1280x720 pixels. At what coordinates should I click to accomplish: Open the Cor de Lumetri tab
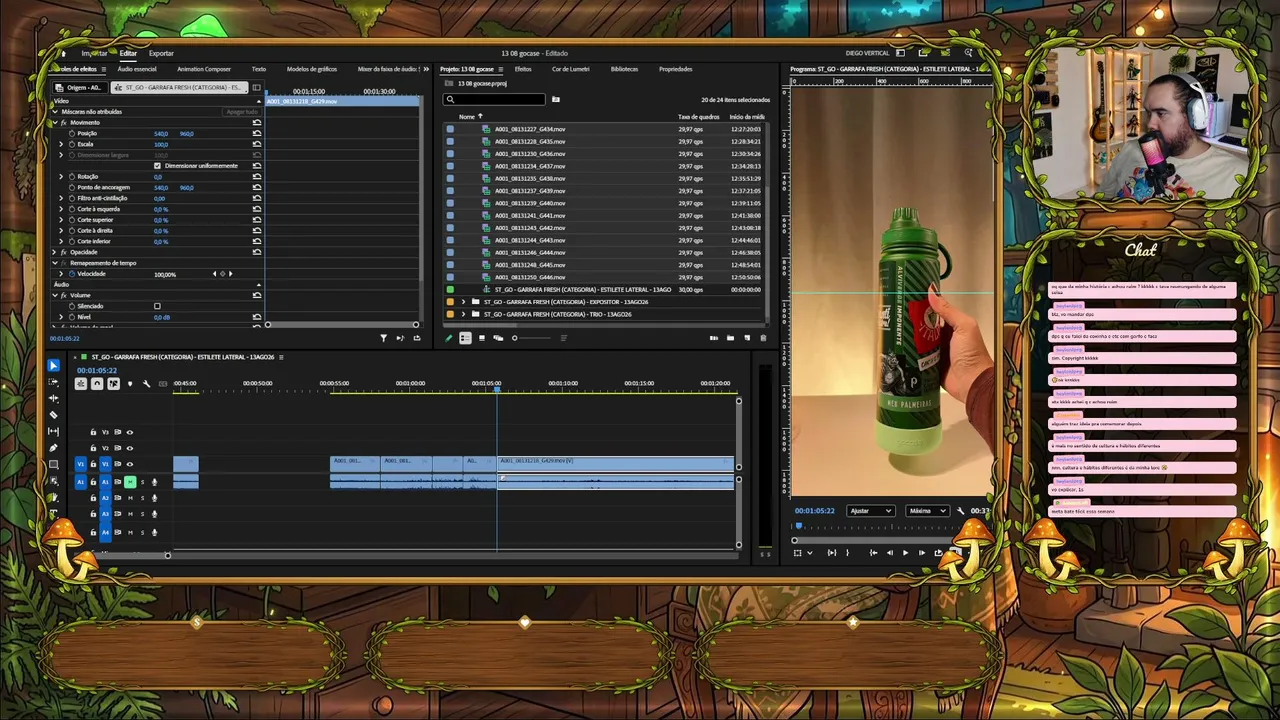(x=571, y=69)
